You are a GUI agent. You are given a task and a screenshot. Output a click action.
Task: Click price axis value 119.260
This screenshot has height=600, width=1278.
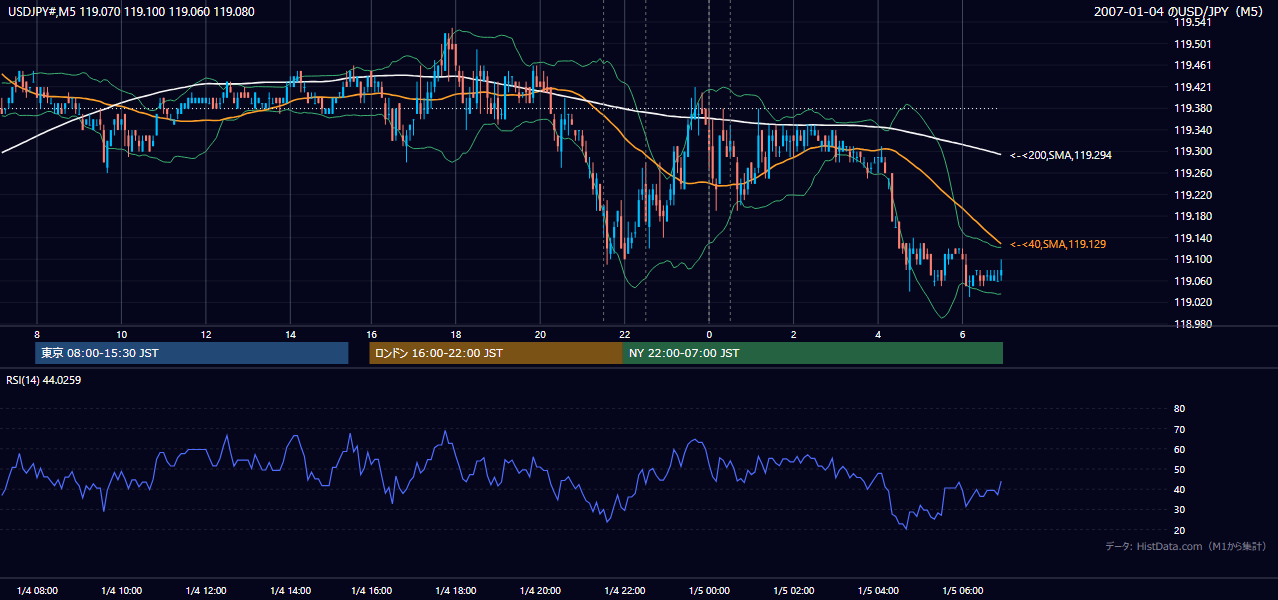pyautogui.click(x=1192, y=173)
